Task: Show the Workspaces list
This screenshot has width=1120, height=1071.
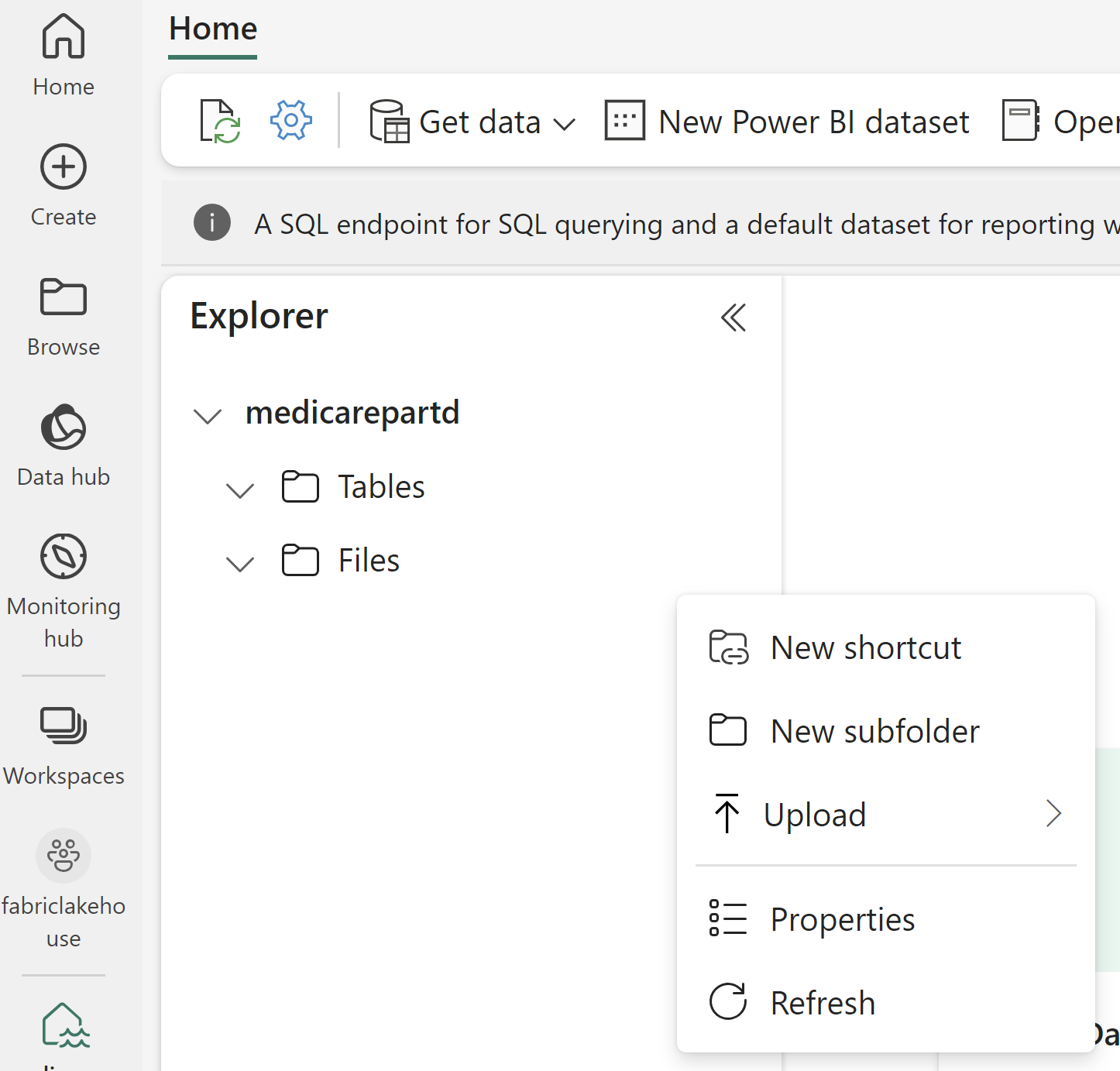Action: 64,747
